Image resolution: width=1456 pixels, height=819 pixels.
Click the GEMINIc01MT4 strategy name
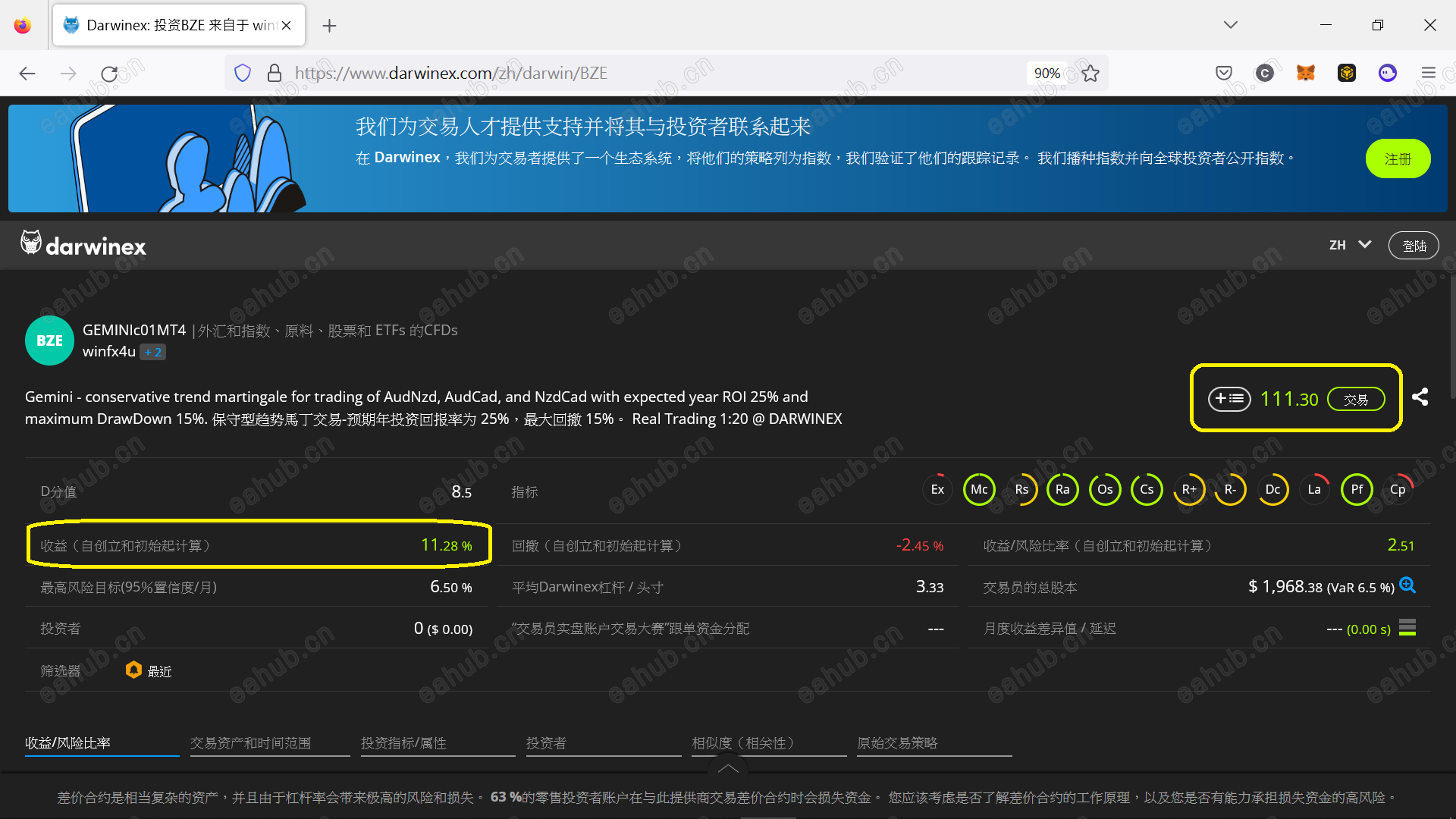[x=134, y=330]
